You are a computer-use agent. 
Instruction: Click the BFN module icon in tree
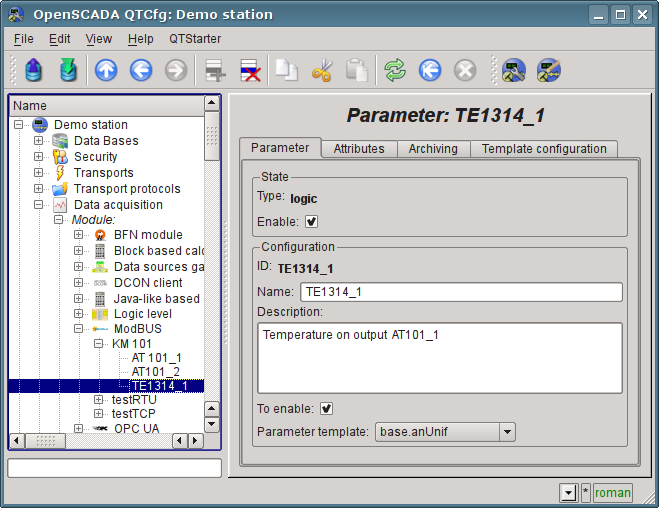(100, 235)
